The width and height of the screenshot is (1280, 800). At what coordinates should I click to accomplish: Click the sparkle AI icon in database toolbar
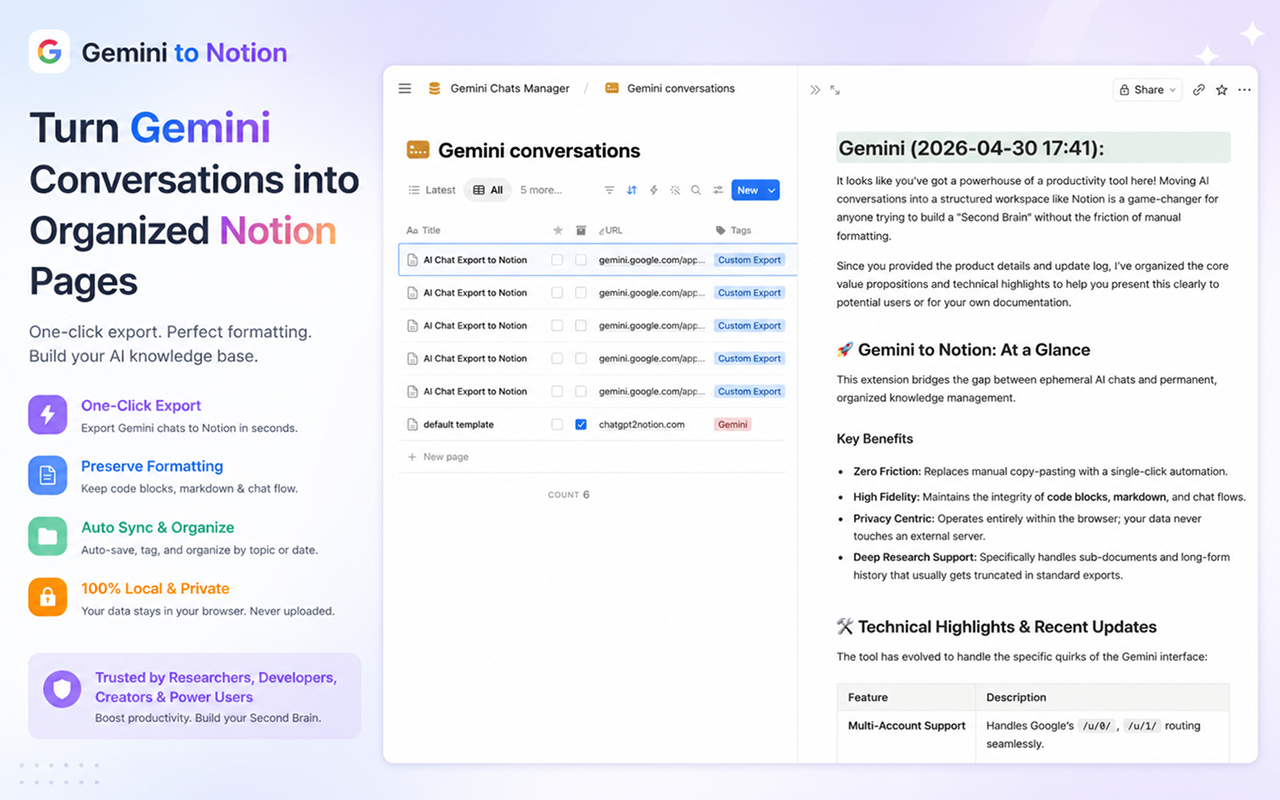coord(675,190)
